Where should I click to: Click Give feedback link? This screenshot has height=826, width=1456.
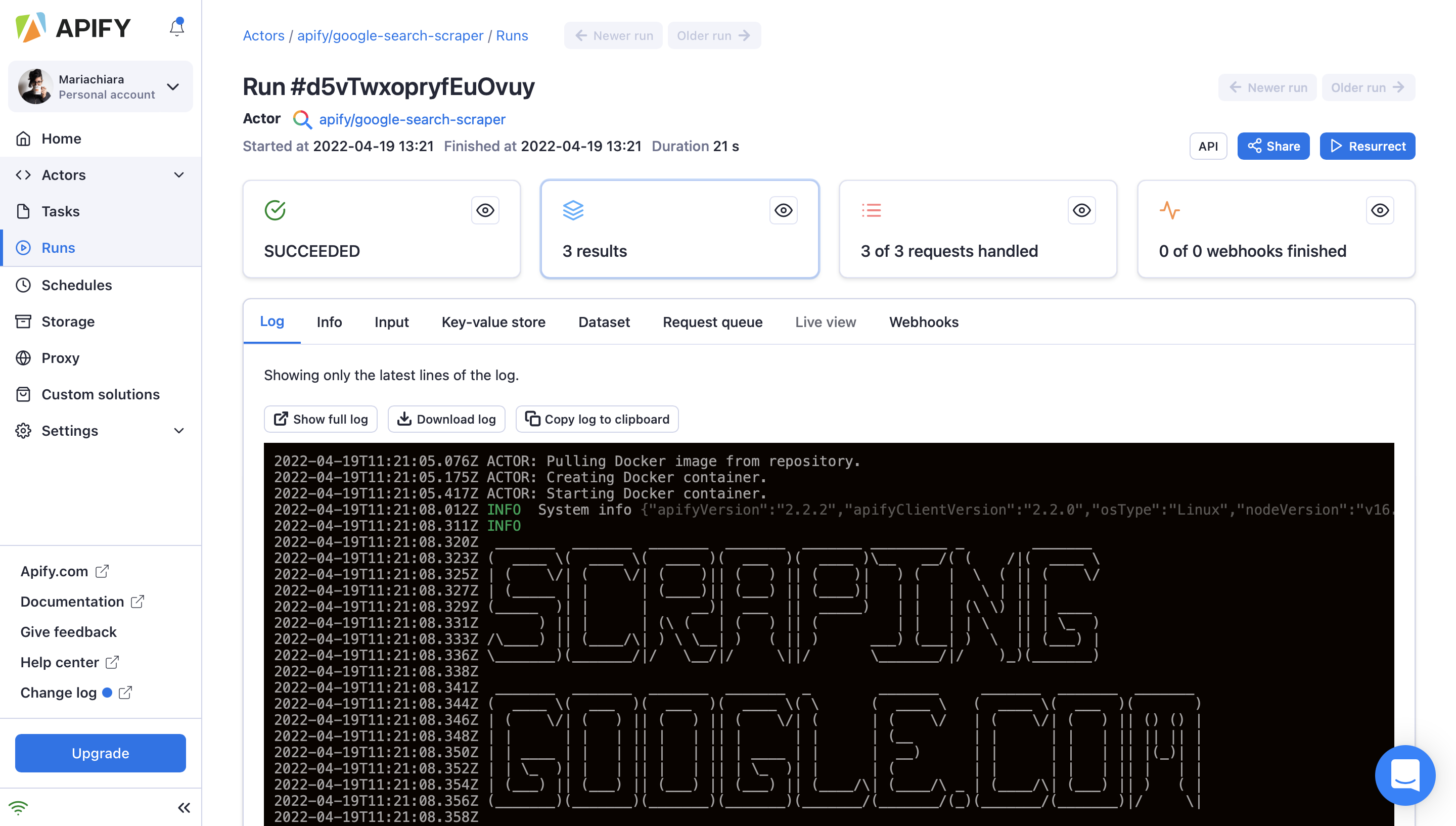[68, 632]
